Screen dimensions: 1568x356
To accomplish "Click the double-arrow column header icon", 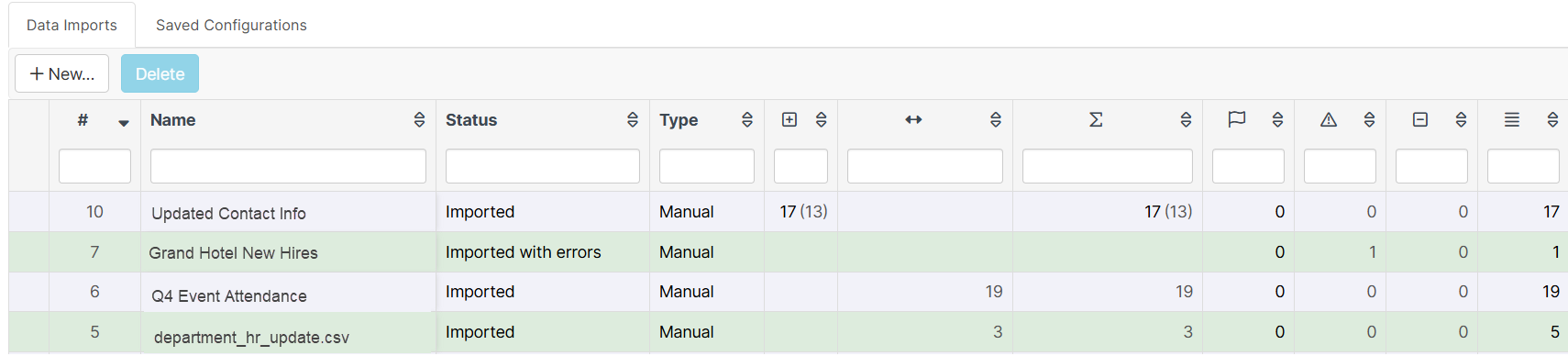I will (913, 119).
